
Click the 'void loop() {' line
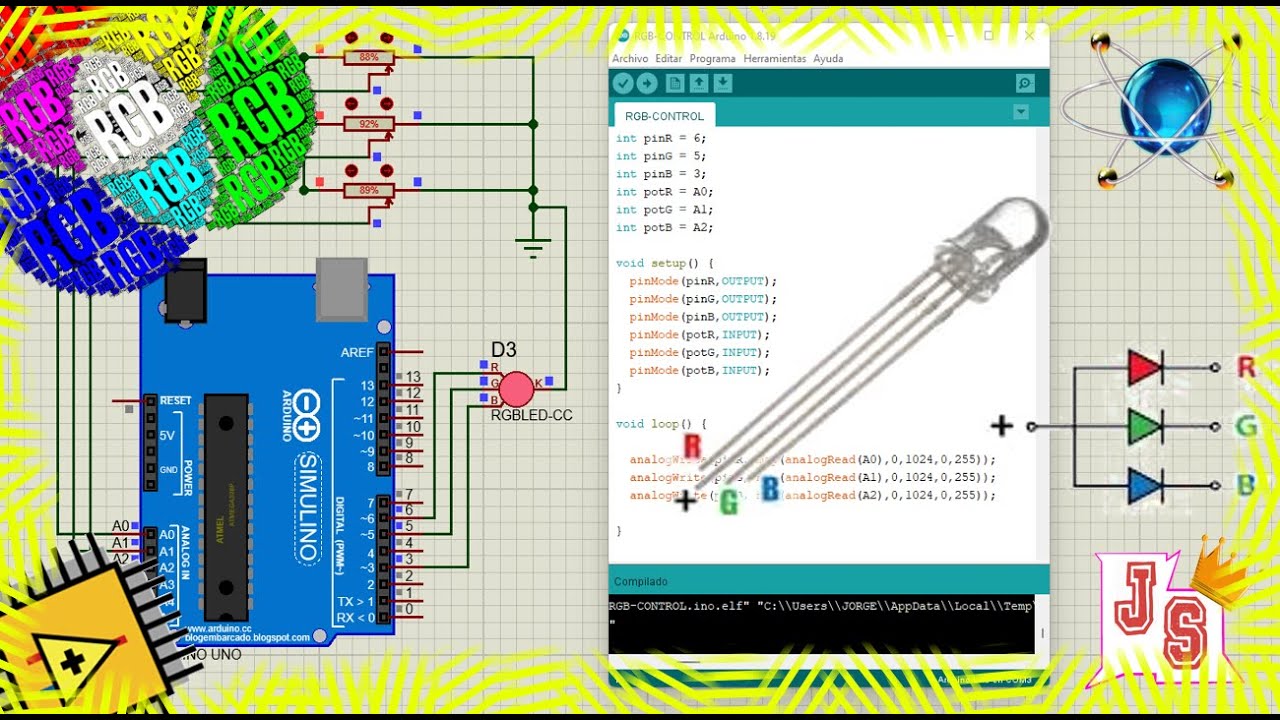(661, 424)
